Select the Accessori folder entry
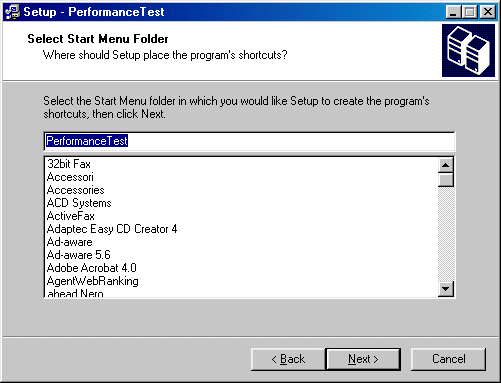Viewport: 501px width, 383px height. pyautogui.click(x=70, y=177)
